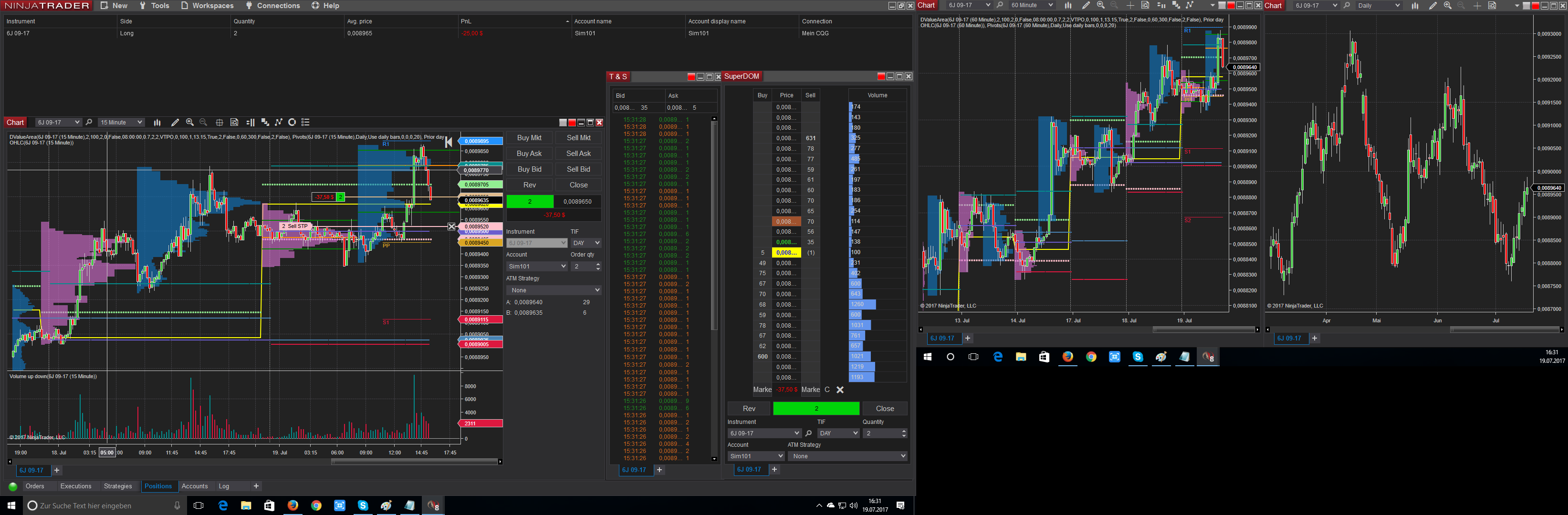Image resolution: width=1568 pixels, height=515 pixels.
Task: Click the green connection status indicator
Action: click(x=13, y=486)
